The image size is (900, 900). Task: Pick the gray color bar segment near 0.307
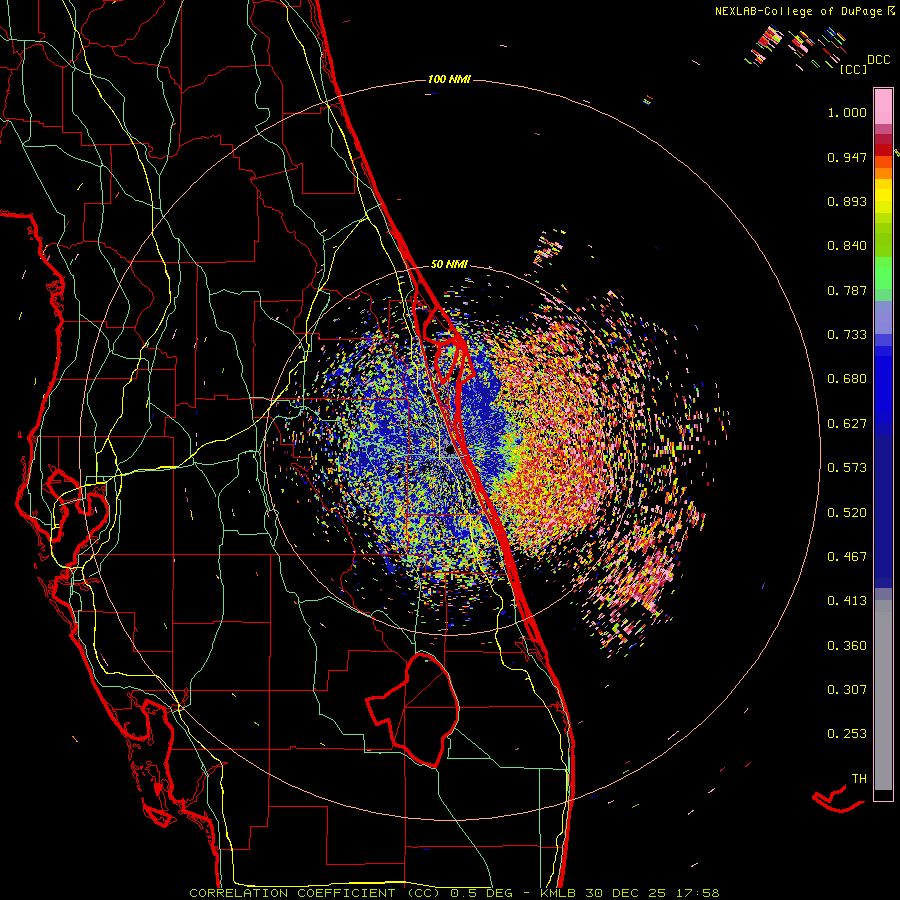pos(883,695)
